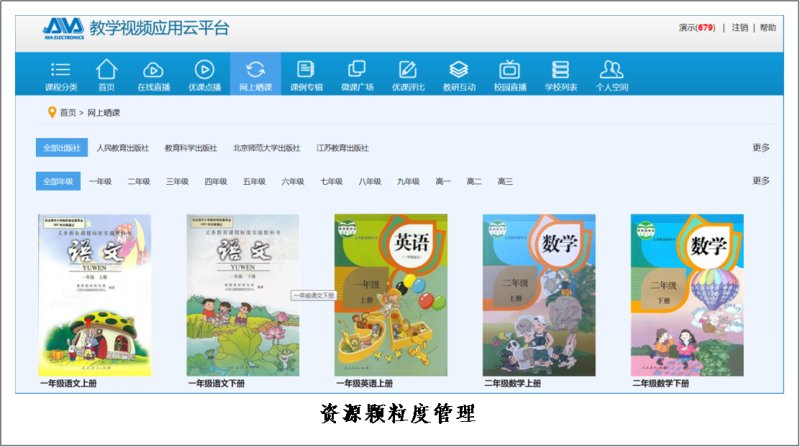Open 校园直播 TV icon
The height and width of the screenshot is (447, 800).
510,69
